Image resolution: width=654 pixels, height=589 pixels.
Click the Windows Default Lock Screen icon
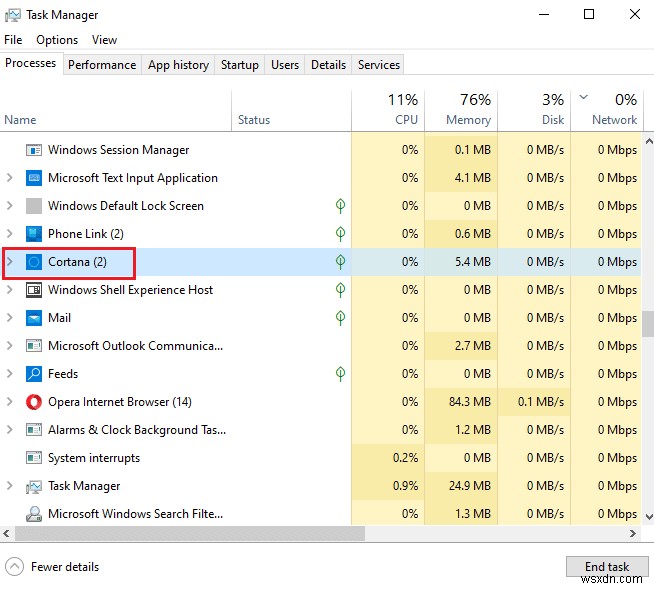click(33, 206)
